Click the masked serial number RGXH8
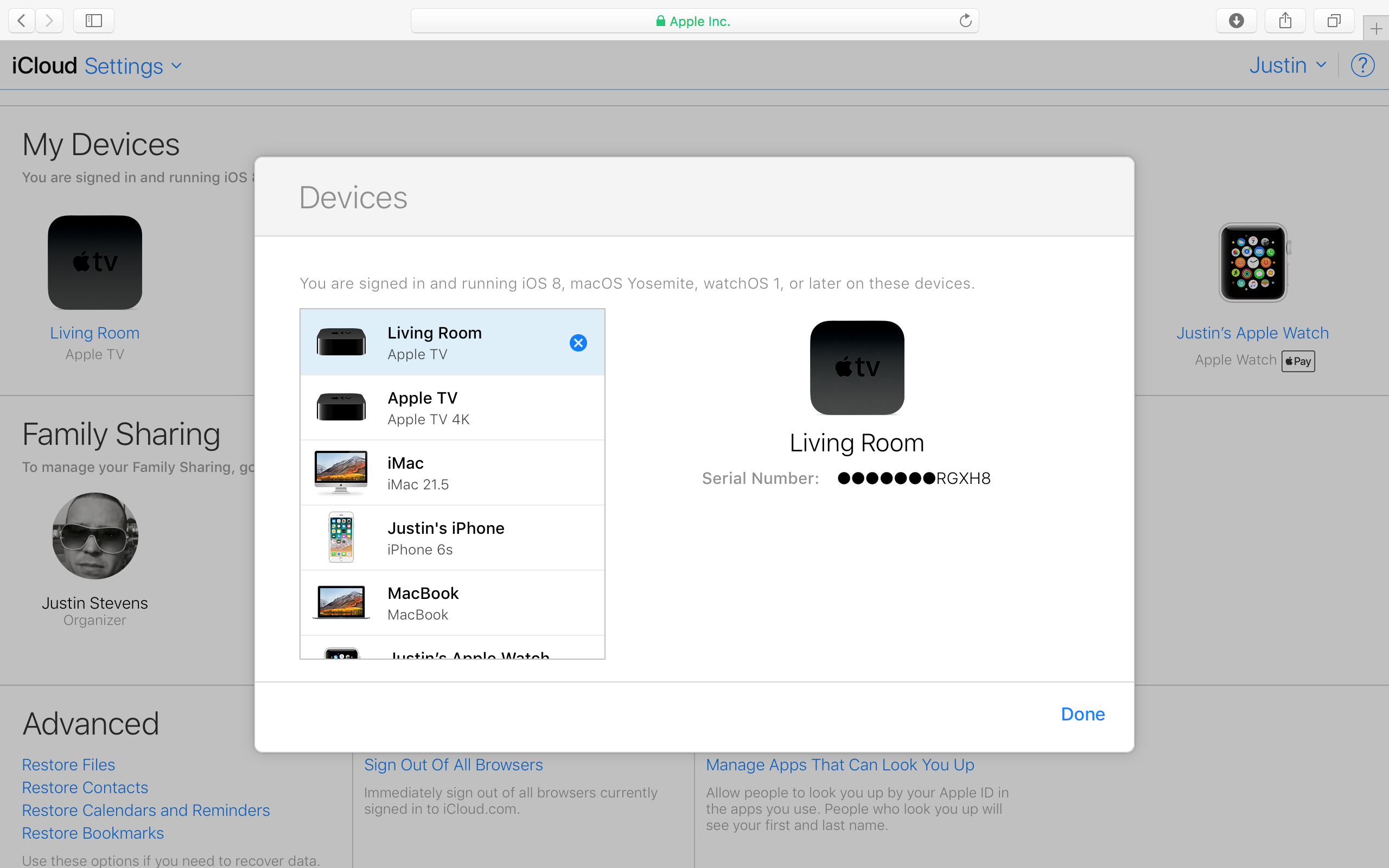Screen dimensions: 1389x868 click(x=914, y=478)
